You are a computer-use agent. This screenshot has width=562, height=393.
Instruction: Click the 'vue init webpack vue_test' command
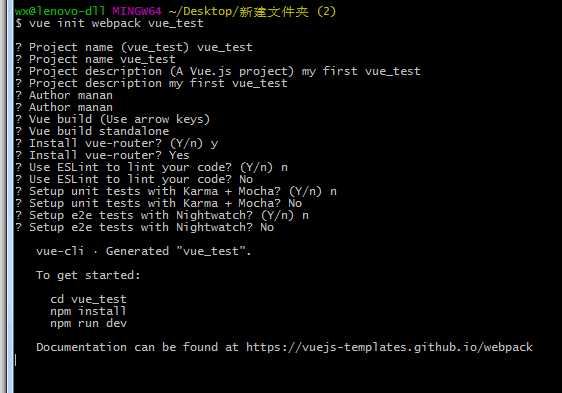(x=116, y=23)
